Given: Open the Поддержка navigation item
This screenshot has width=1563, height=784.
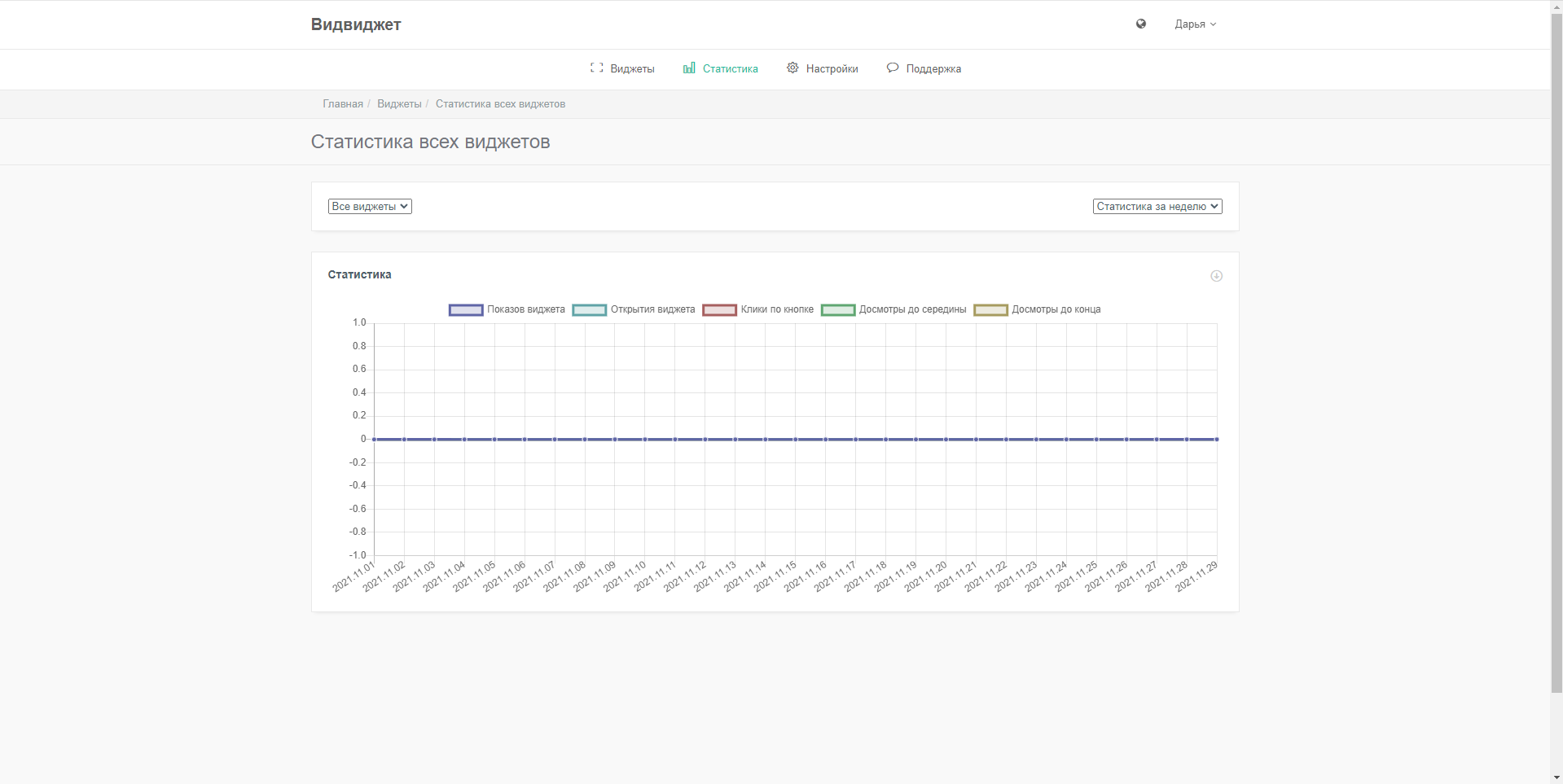Looking at the screenshot, I should [924, 68].
